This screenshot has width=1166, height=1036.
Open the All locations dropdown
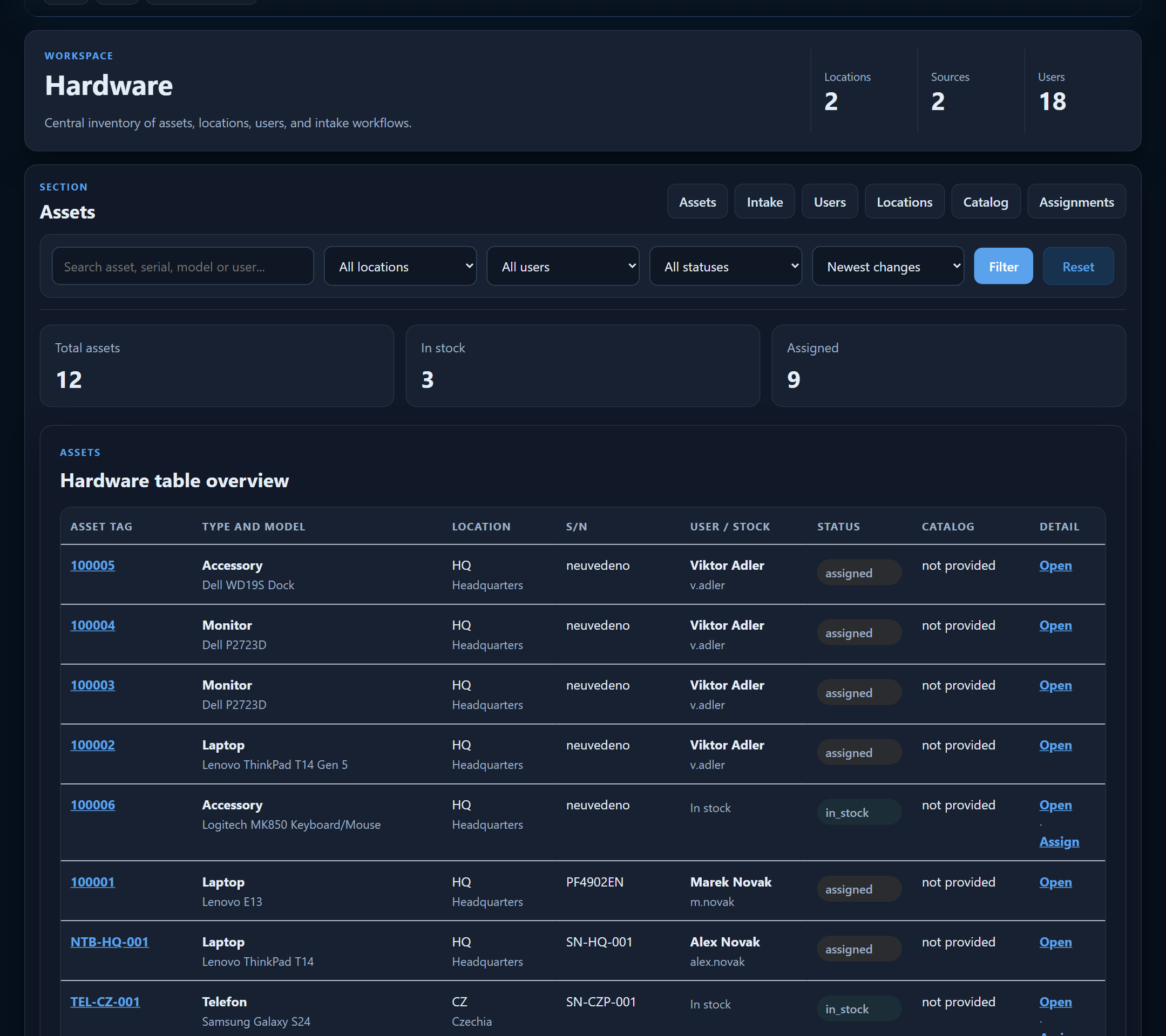coord(400,266)
